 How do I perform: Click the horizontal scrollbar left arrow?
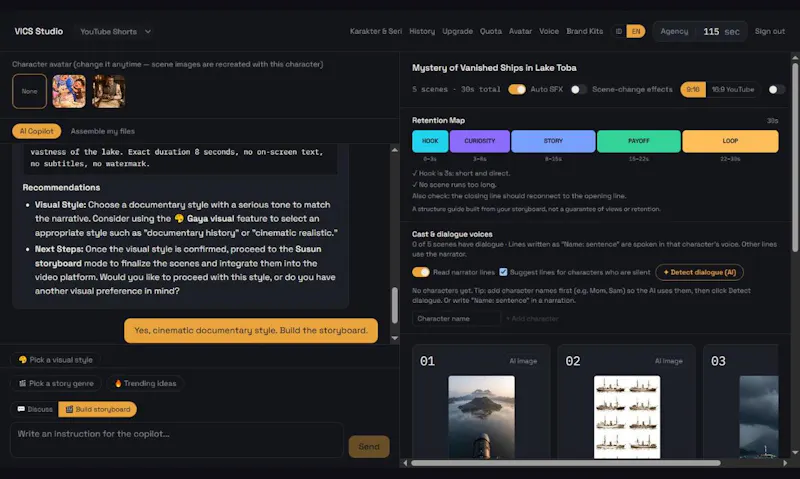click(x=405, y=463)
